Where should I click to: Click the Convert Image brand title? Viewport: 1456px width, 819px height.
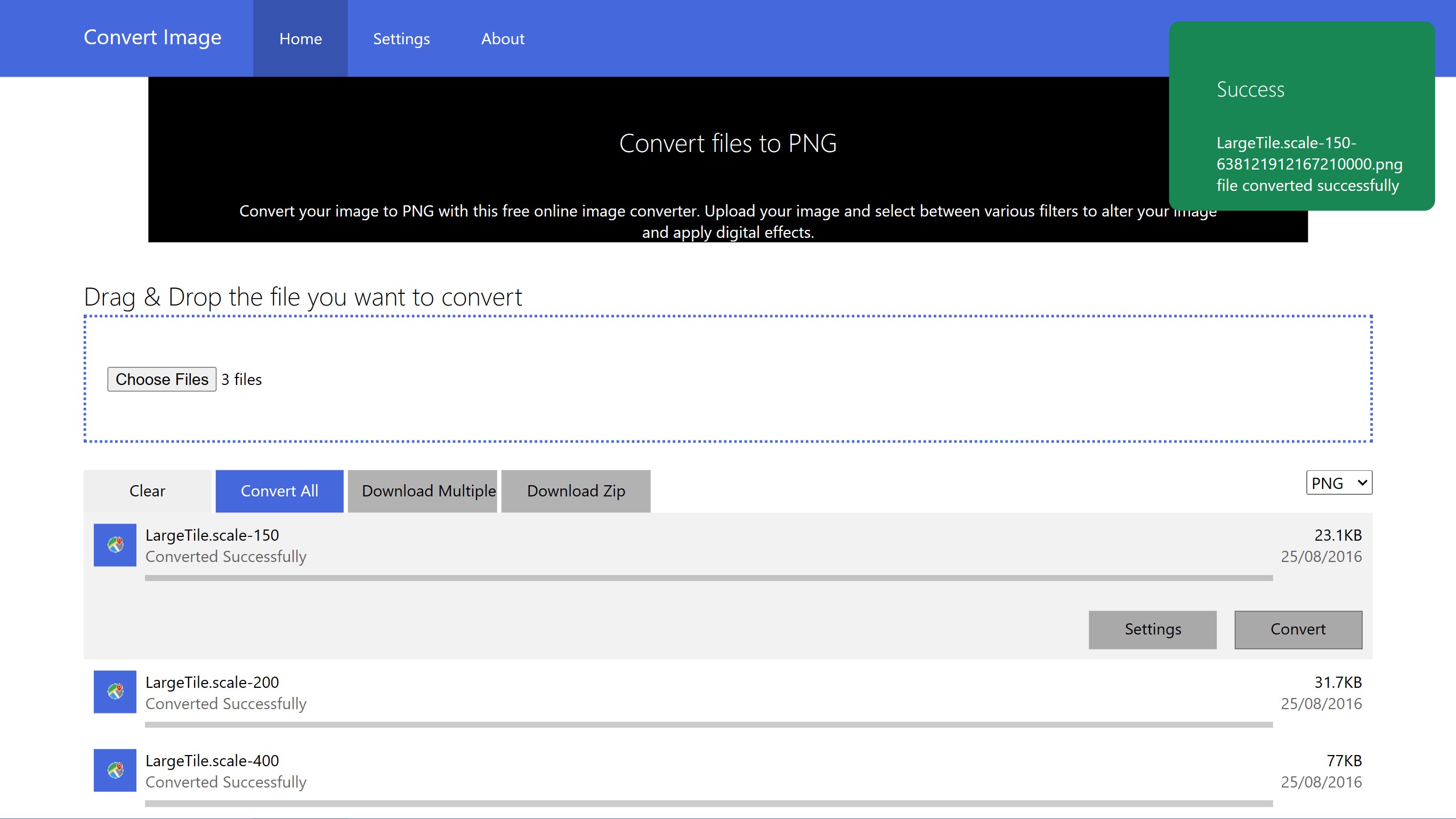coord(152,37)
